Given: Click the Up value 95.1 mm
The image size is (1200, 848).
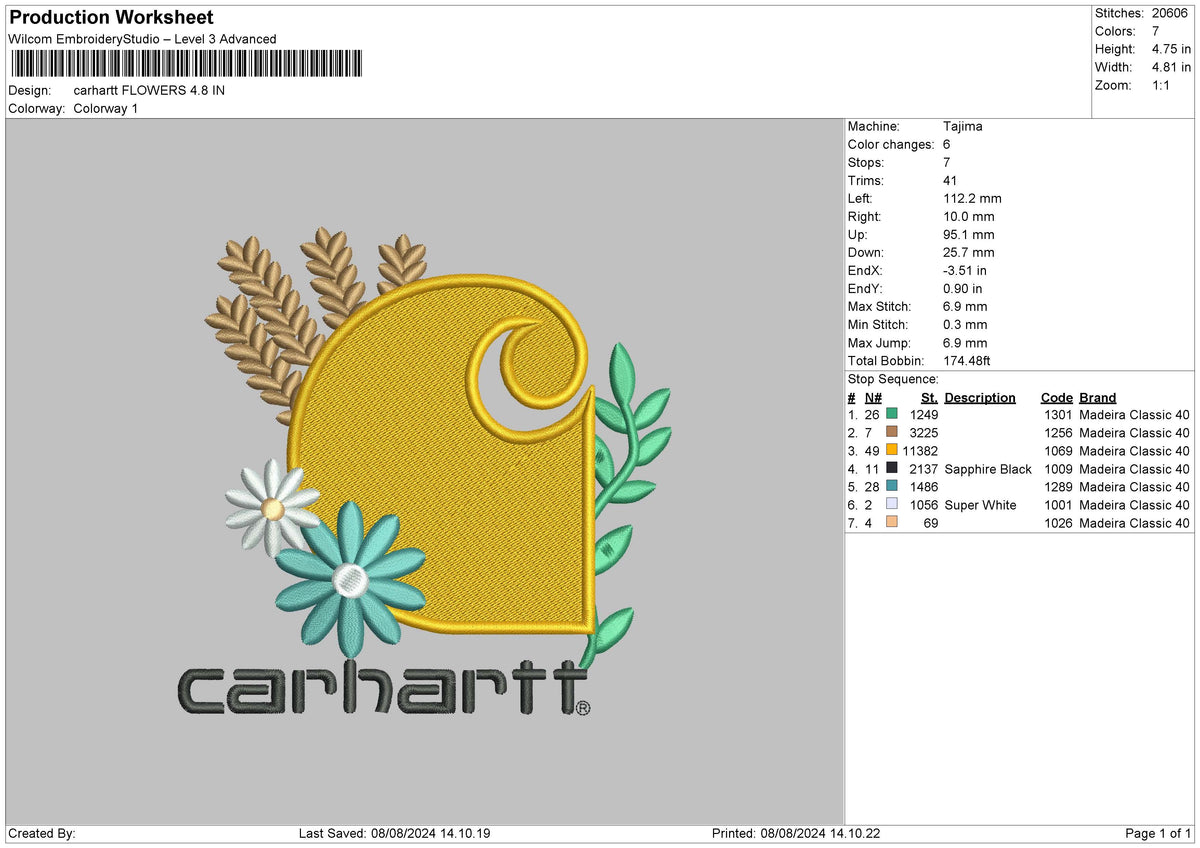Looking at the screenshot, I should (x=969, y=234).
